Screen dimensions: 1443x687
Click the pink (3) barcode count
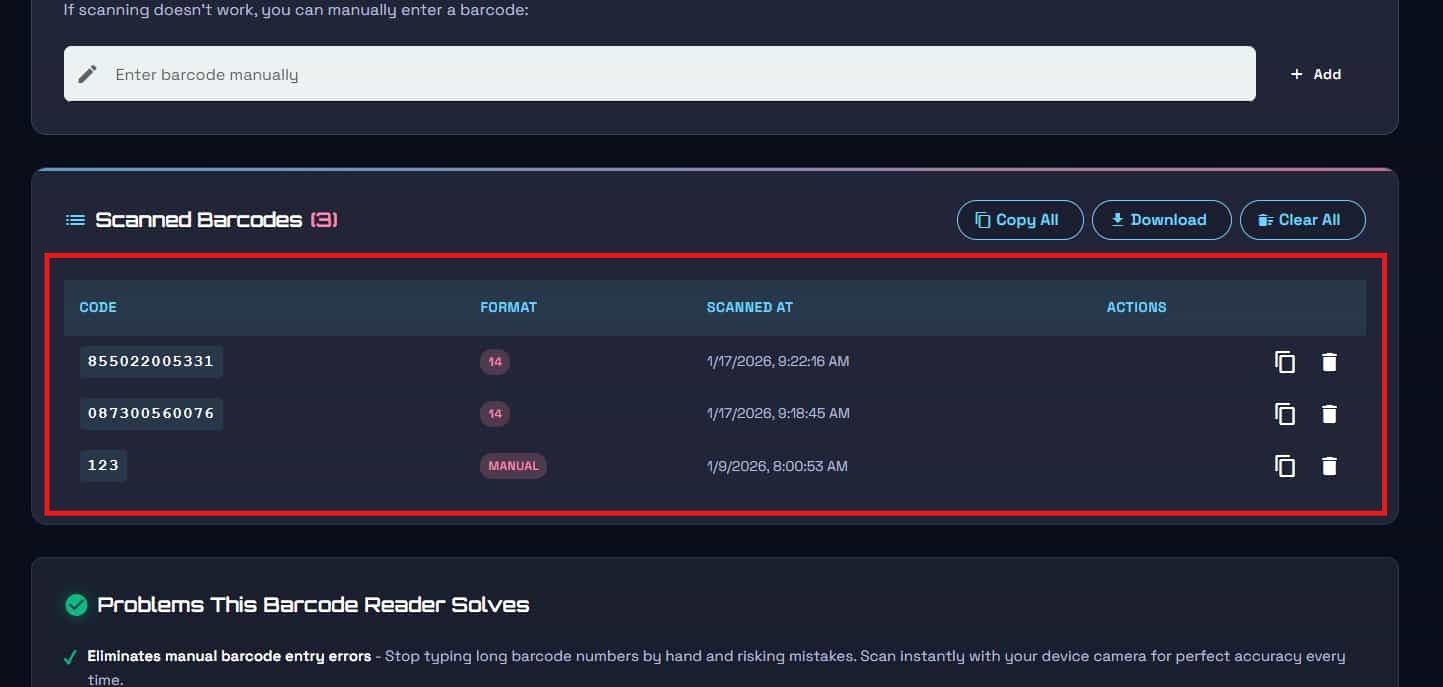(324, 220)
